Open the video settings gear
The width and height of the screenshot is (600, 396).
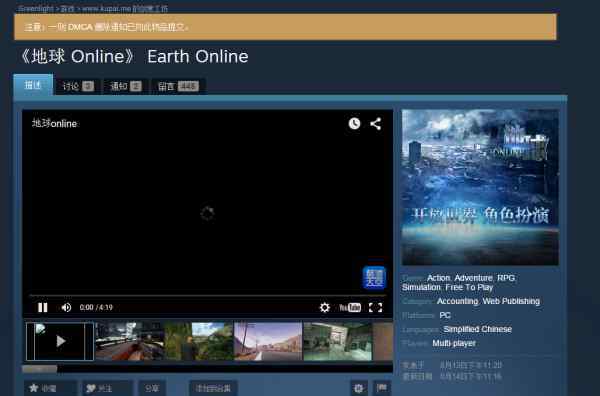click(x=324, y=307)
